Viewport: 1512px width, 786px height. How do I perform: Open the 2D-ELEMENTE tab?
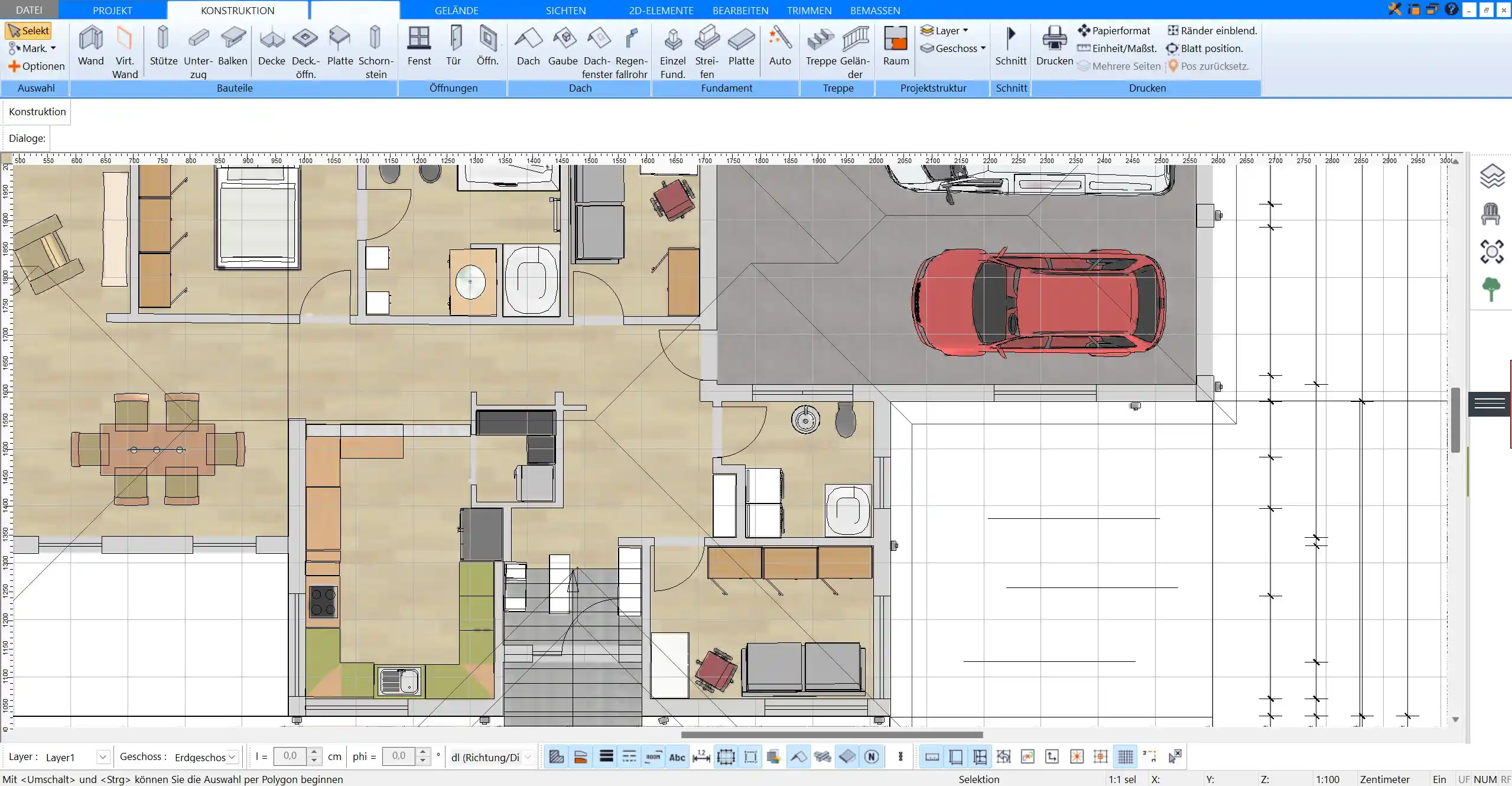point(661,10)
